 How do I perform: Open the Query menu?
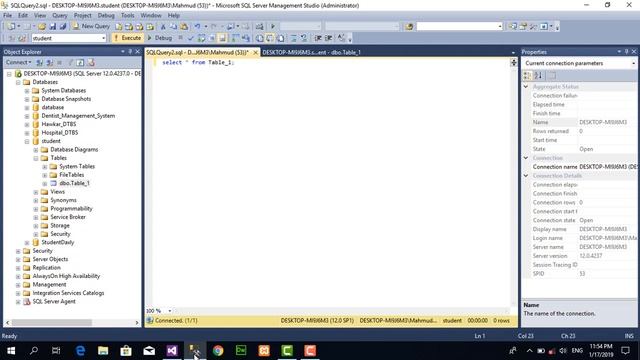coord(60,15)
